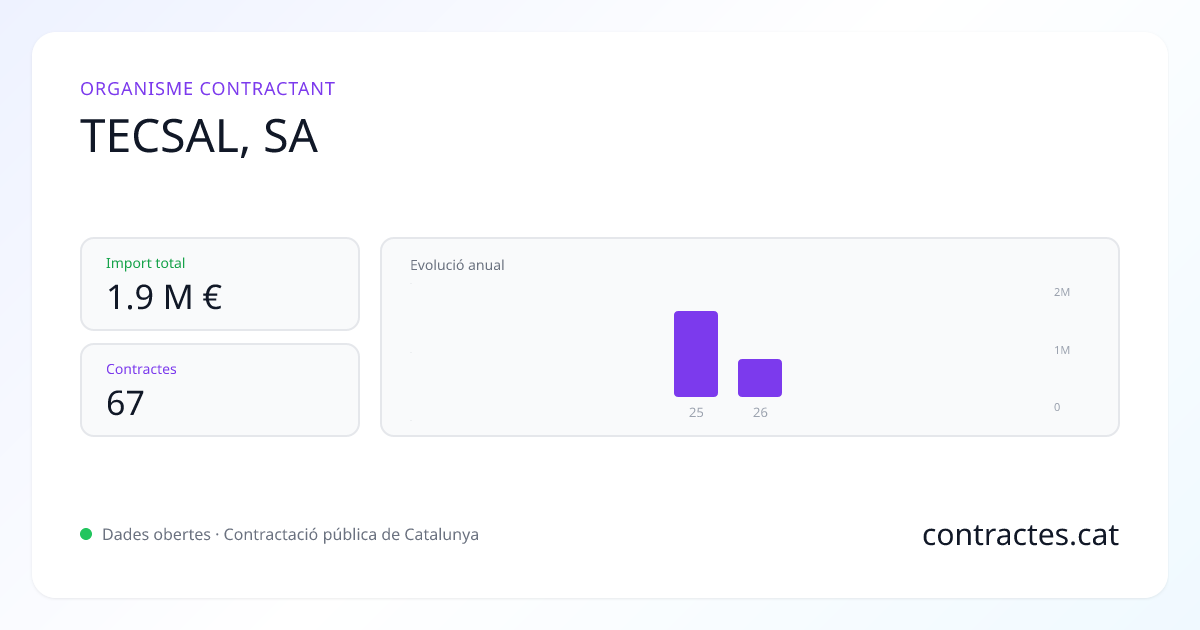Click the 26 year label under chart
This screenshot has width=1200, height=630.
[760, 412]
